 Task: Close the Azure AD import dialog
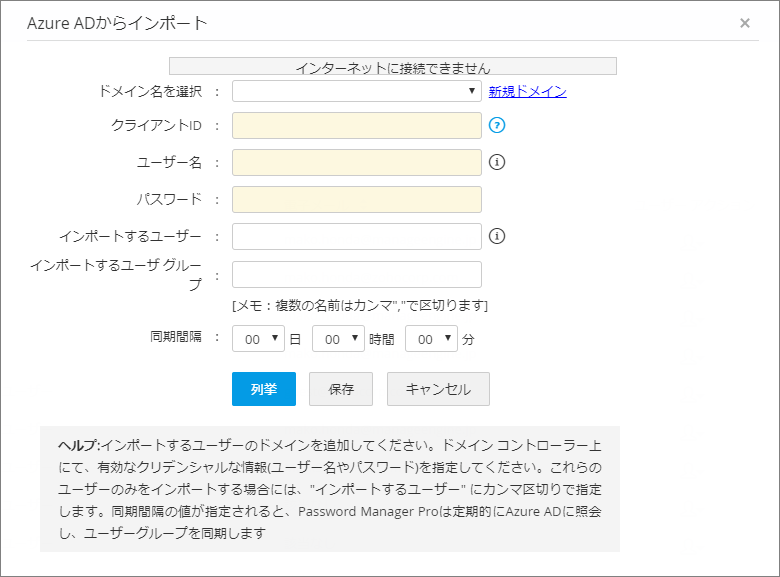click(x=745, y=23)
